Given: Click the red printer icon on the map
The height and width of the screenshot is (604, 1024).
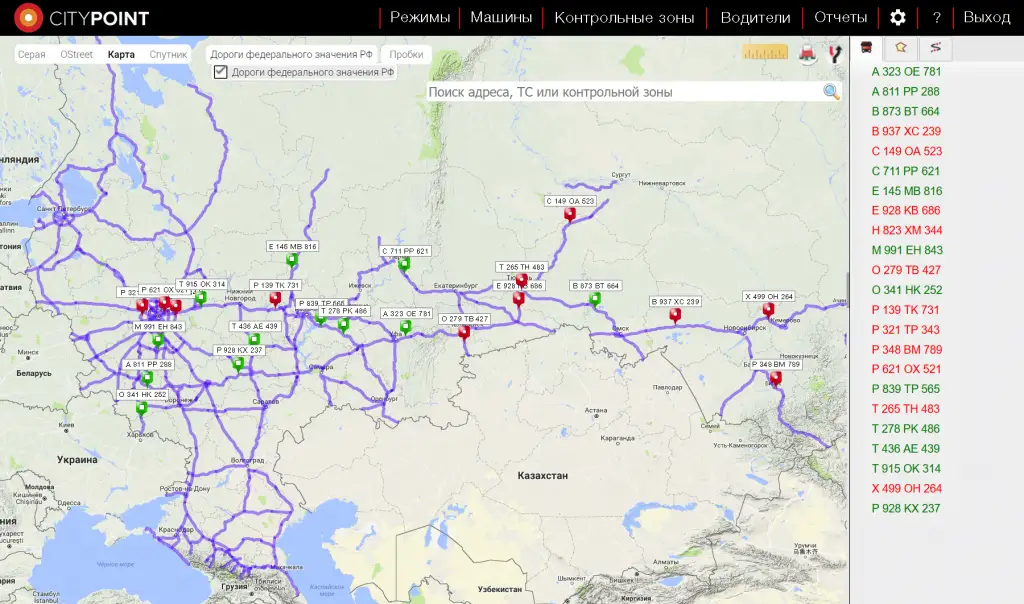Looking at the screenshot, I should click(x=808, y=54).
